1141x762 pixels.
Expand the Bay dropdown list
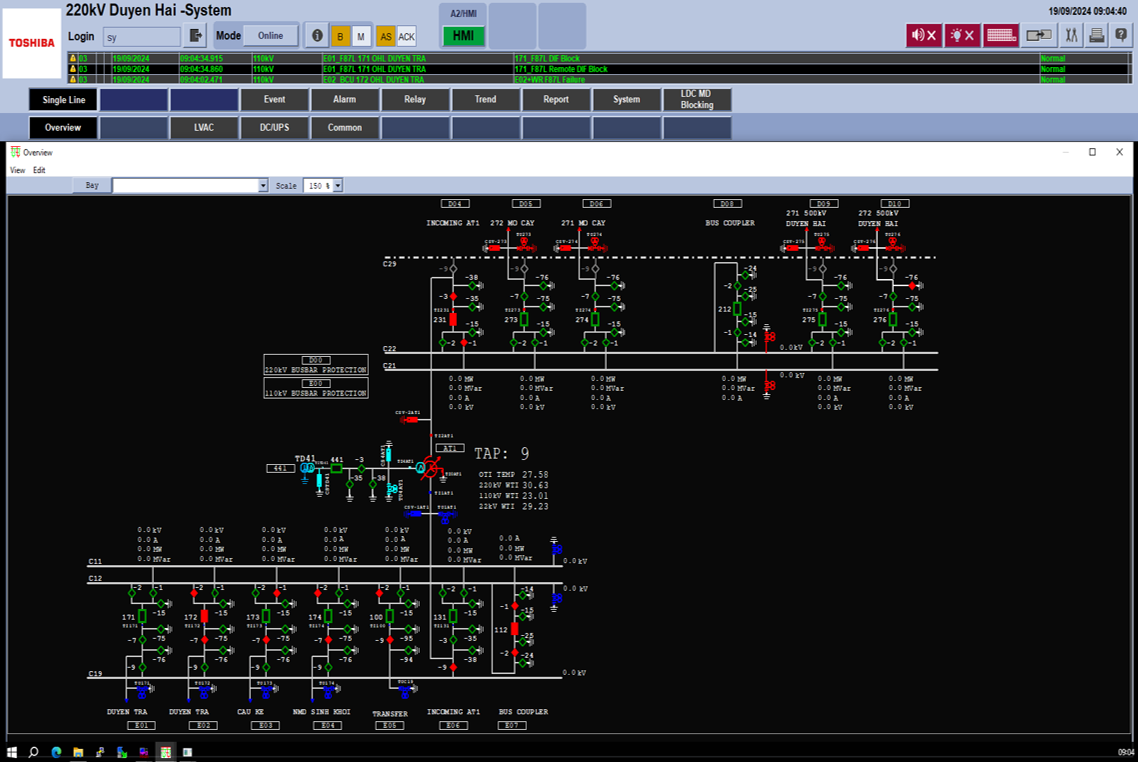[264, 186]
